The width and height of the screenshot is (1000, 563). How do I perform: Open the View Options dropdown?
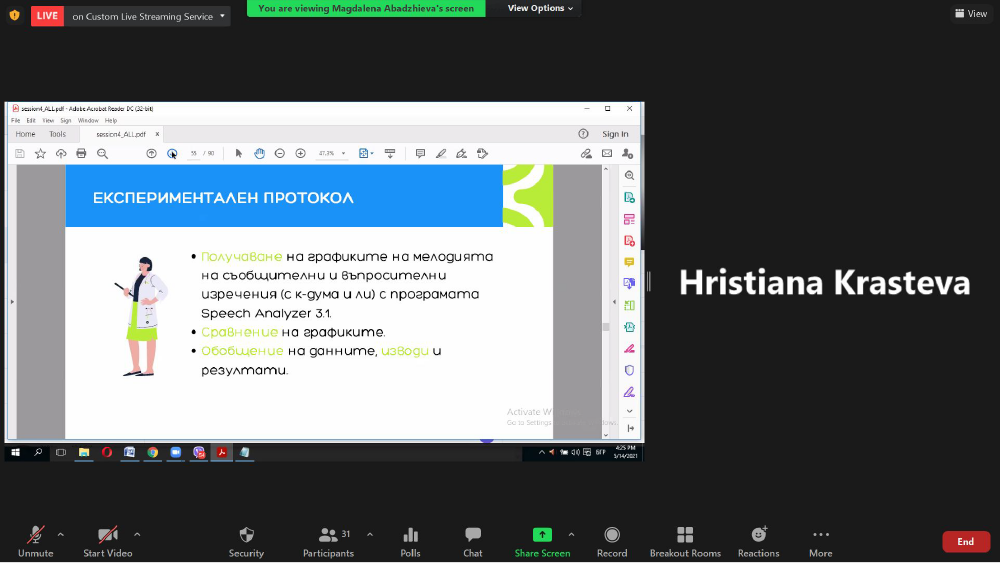541,8
